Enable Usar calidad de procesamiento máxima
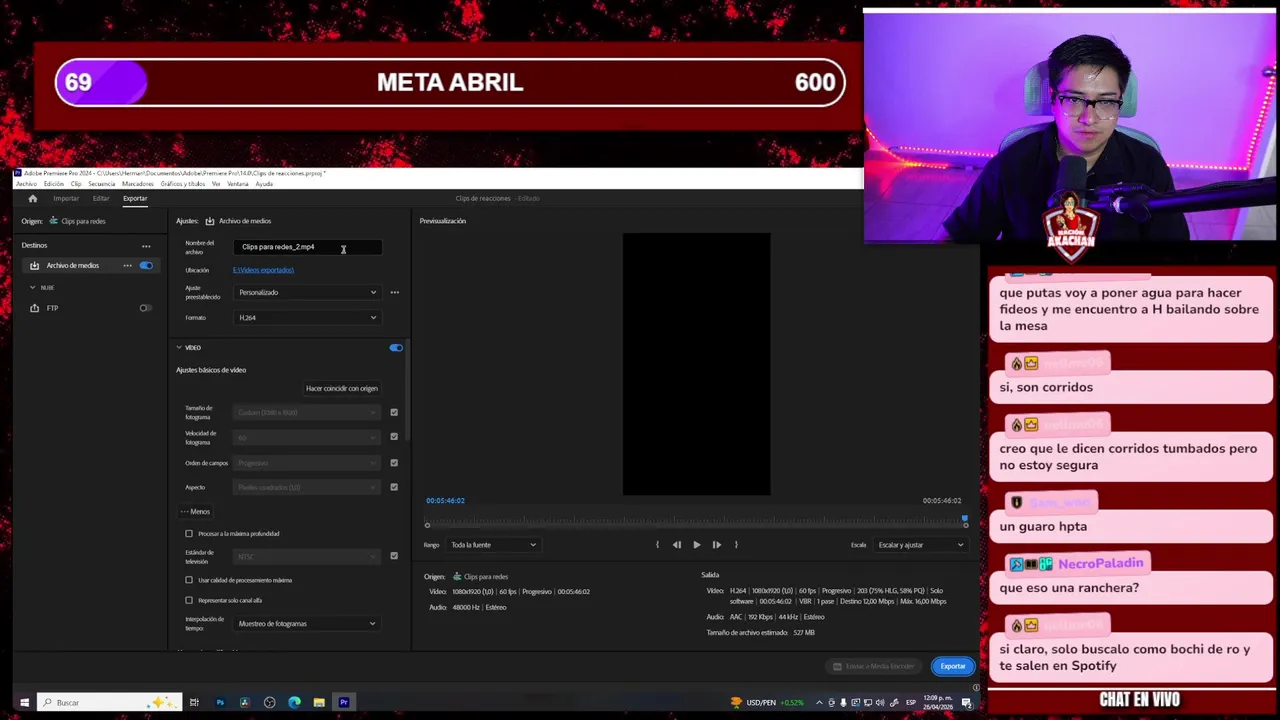The height and width of the screenshot is (720, 1280). 189,580
